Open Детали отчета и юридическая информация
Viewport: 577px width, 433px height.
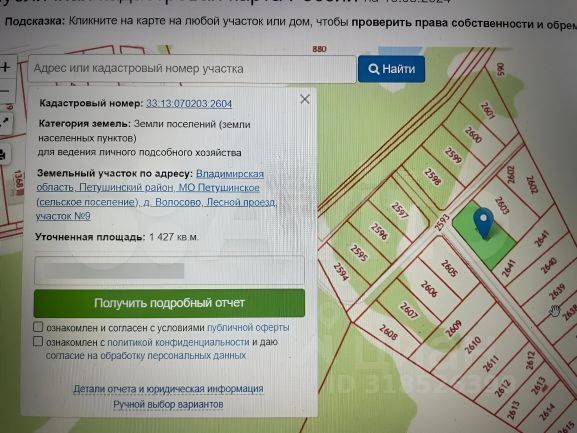click(x=168, y=389)
